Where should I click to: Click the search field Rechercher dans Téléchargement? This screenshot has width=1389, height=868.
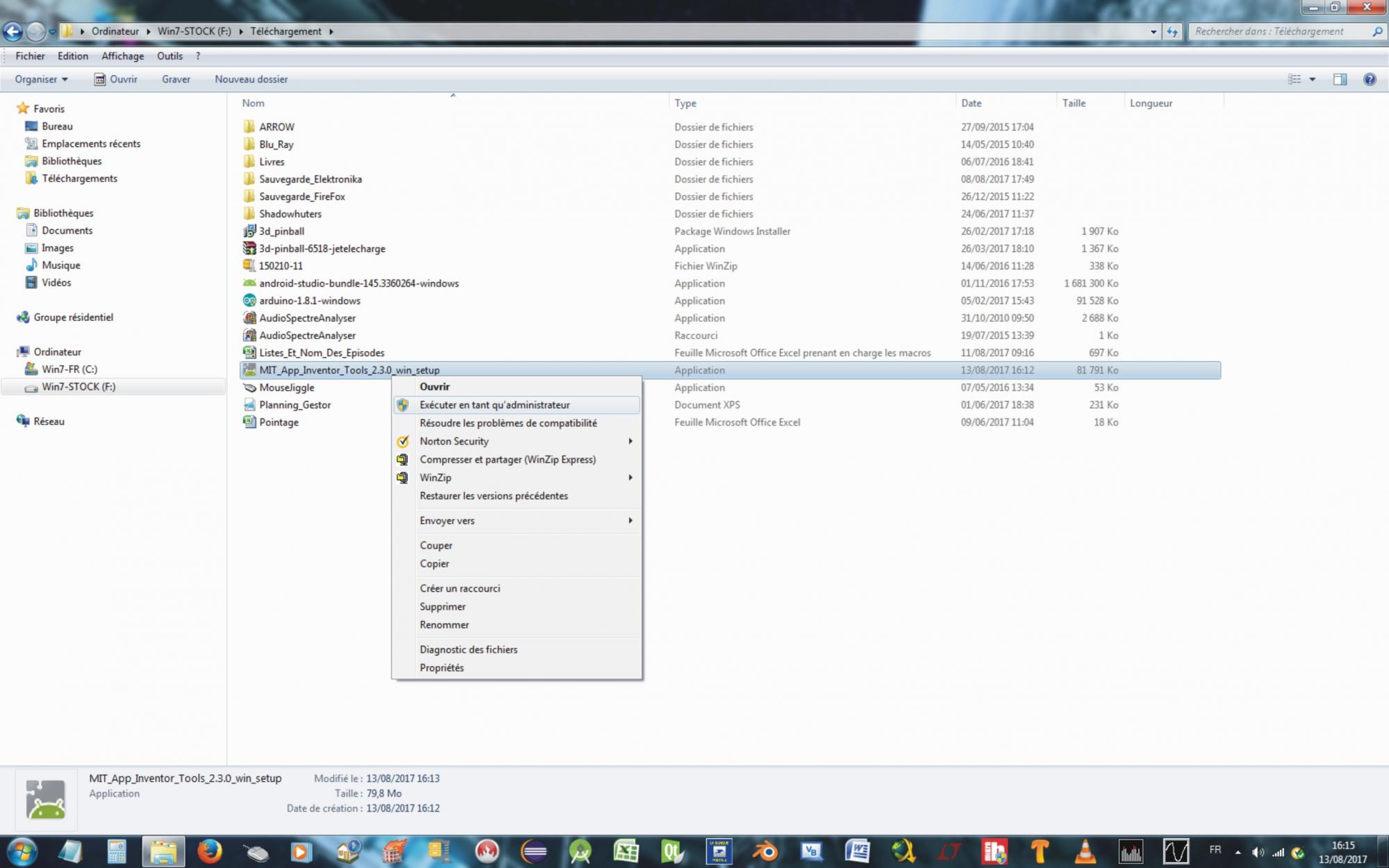click(x=1278, y=31)
